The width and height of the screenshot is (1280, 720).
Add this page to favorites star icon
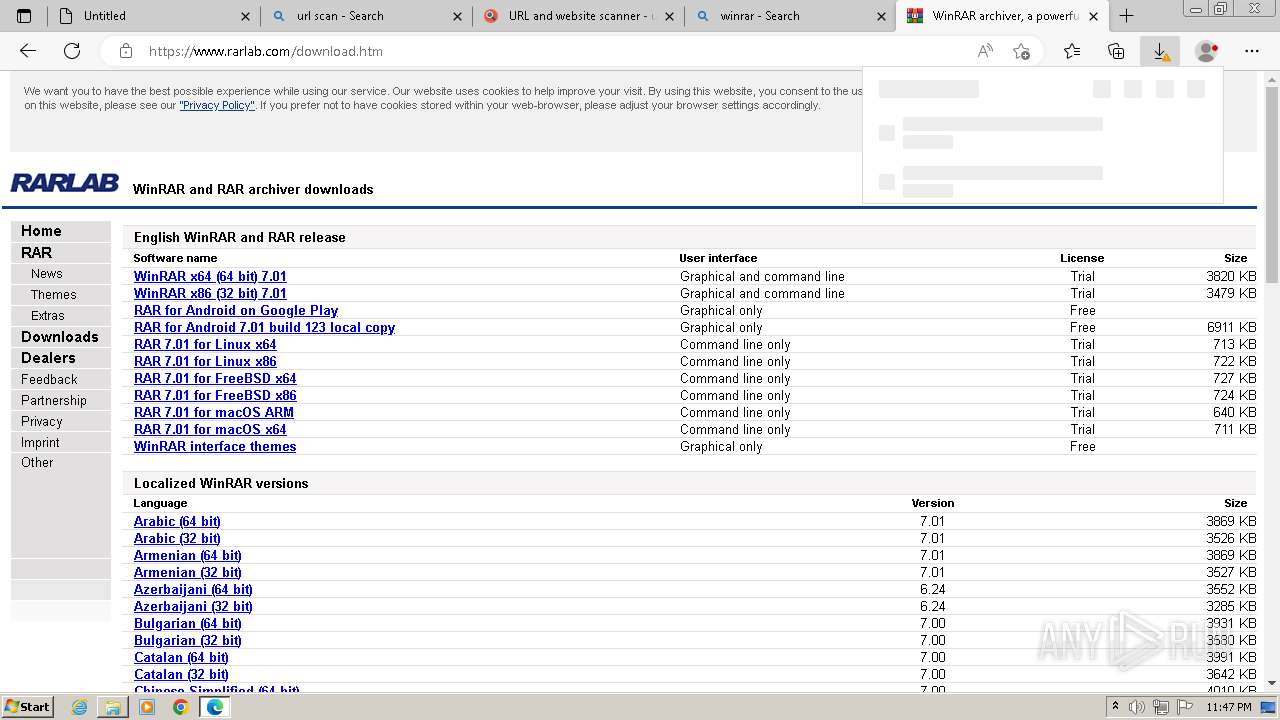point(1021,51)
